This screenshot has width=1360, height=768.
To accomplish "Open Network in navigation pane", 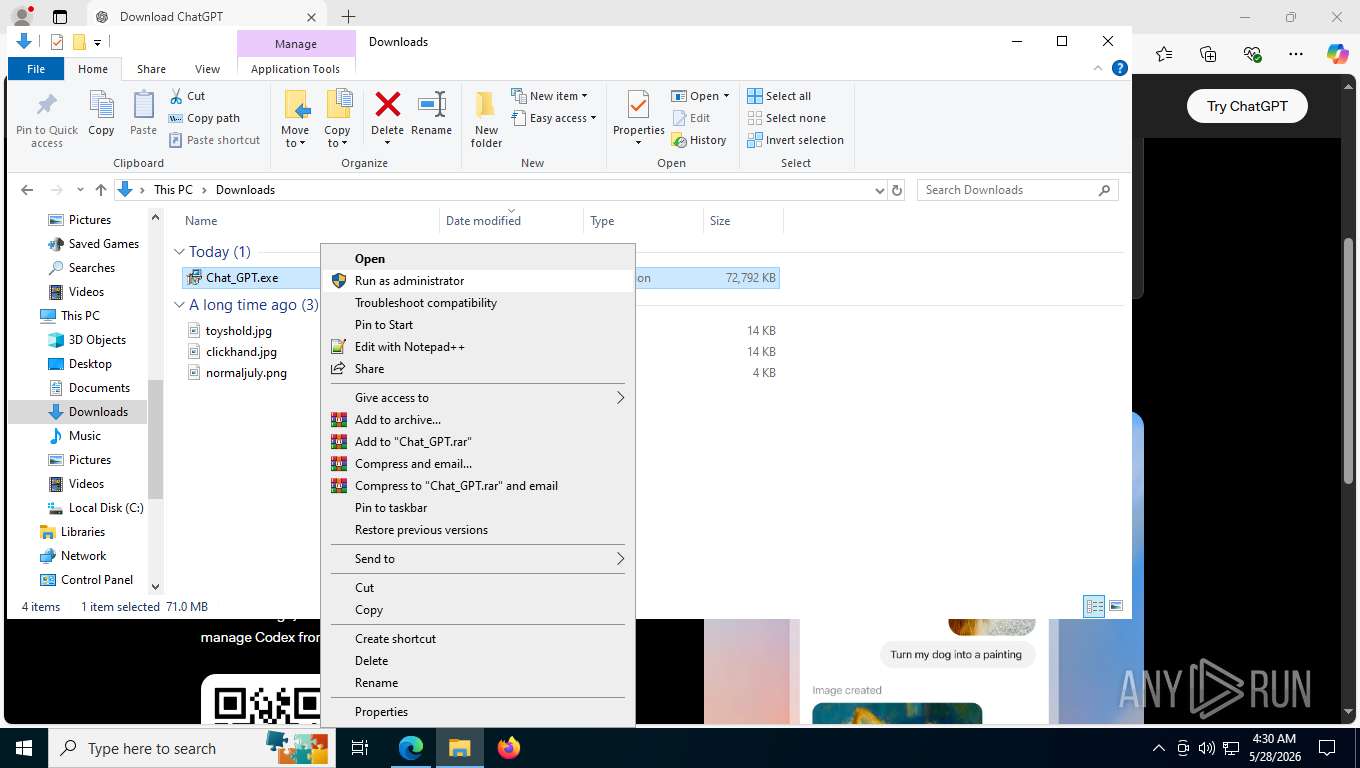I will point(83,556).
